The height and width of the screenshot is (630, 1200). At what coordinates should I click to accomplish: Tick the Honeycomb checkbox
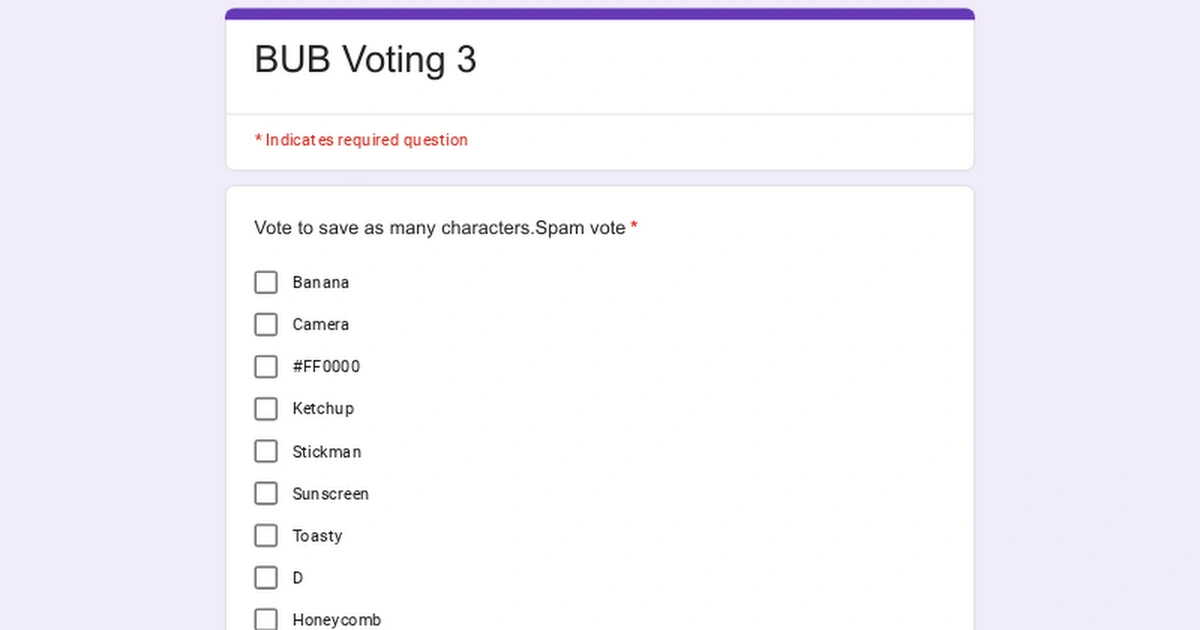[265, 618]
